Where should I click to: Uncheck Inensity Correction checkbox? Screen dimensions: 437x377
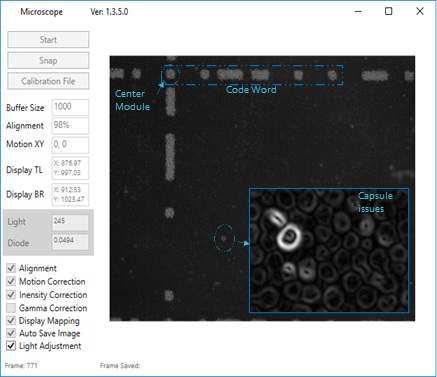[x=11, y=295]
